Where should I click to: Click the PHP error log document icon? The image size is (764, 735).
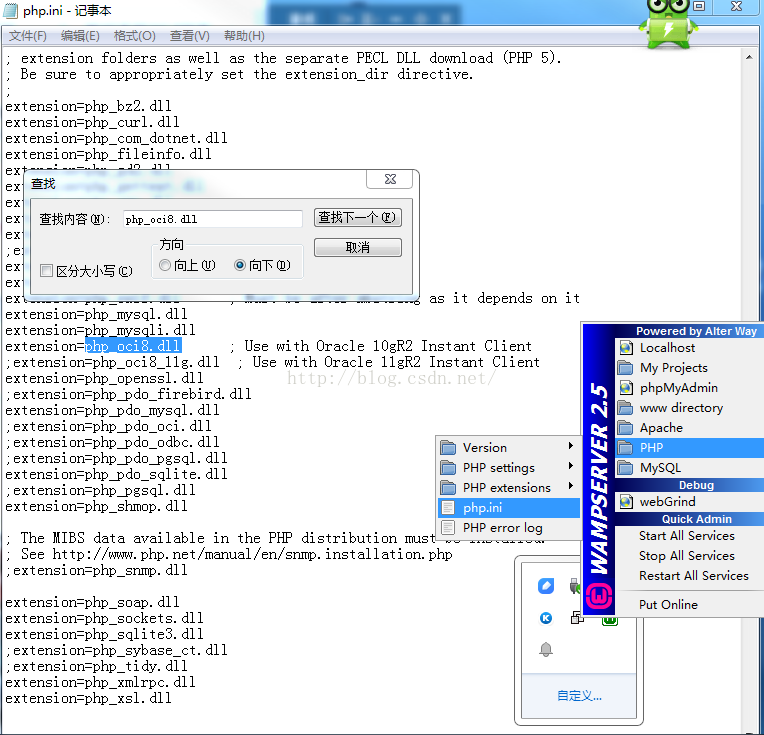(x=448, y=528)
